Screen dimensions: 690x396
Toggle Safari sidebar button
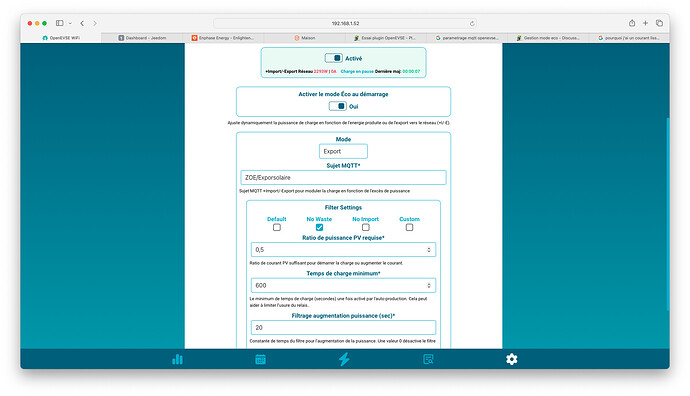click(59, 23)
